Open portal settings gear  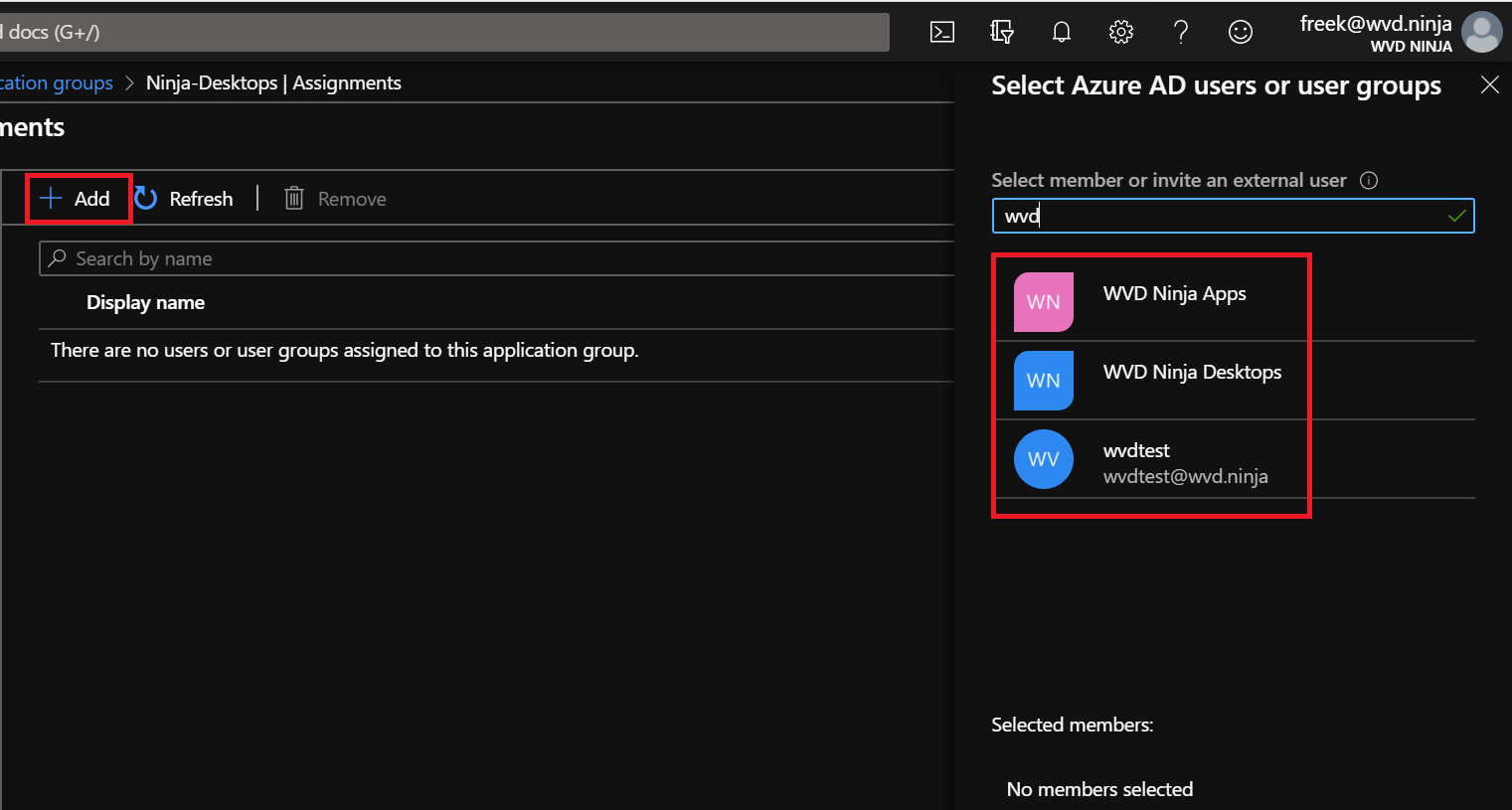(1121, 32)
